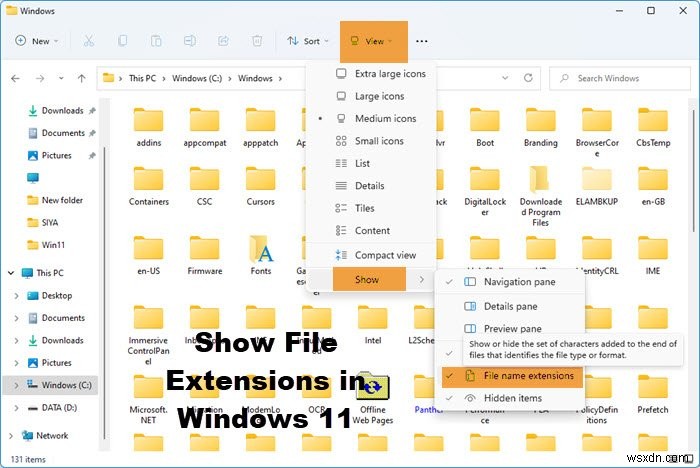Click the Cut scissors icon
700x468 pixels.
[x=89, y=41]
